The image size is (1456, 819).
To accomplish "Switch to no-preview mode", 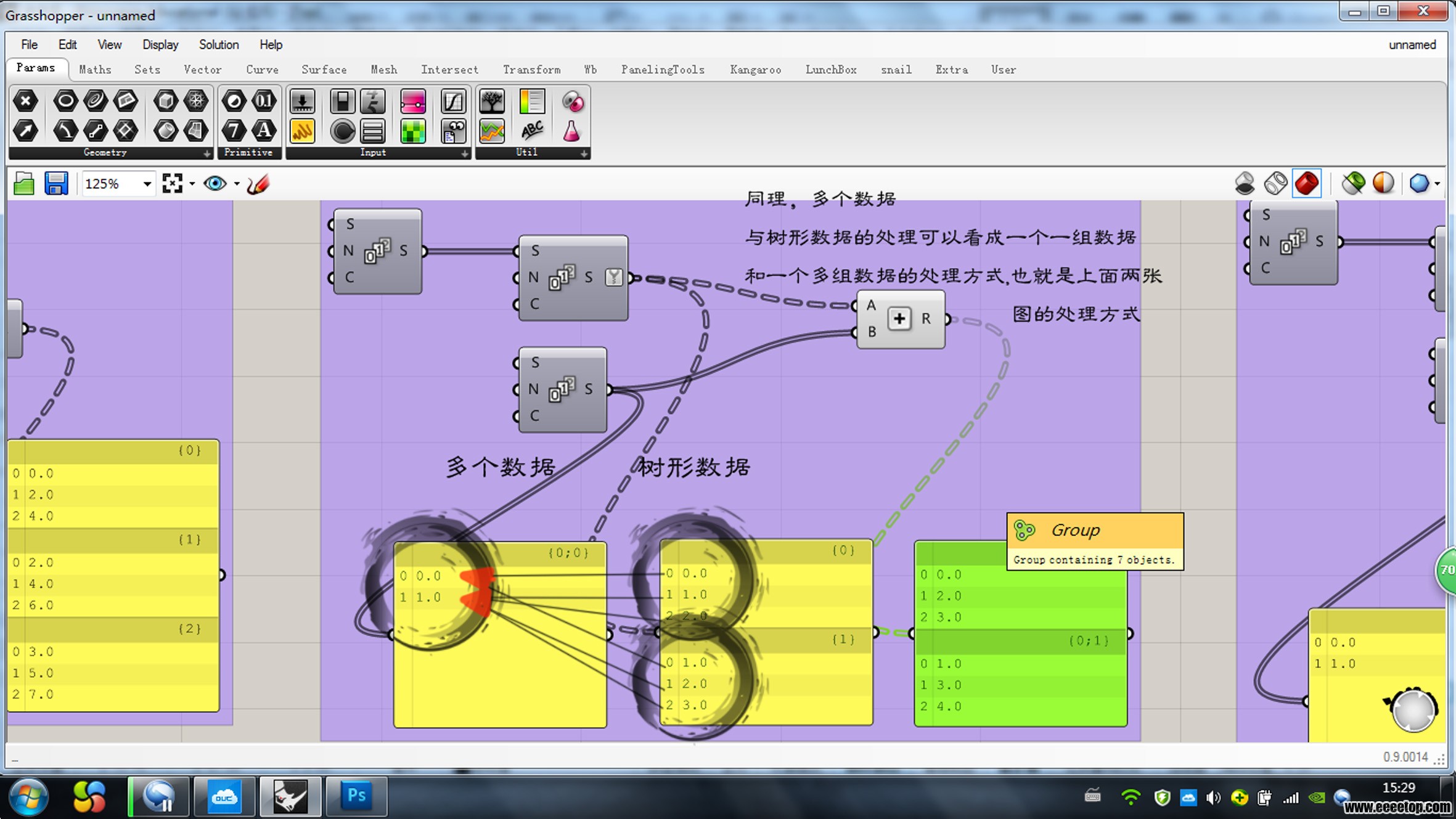I will coord(1245,184).
